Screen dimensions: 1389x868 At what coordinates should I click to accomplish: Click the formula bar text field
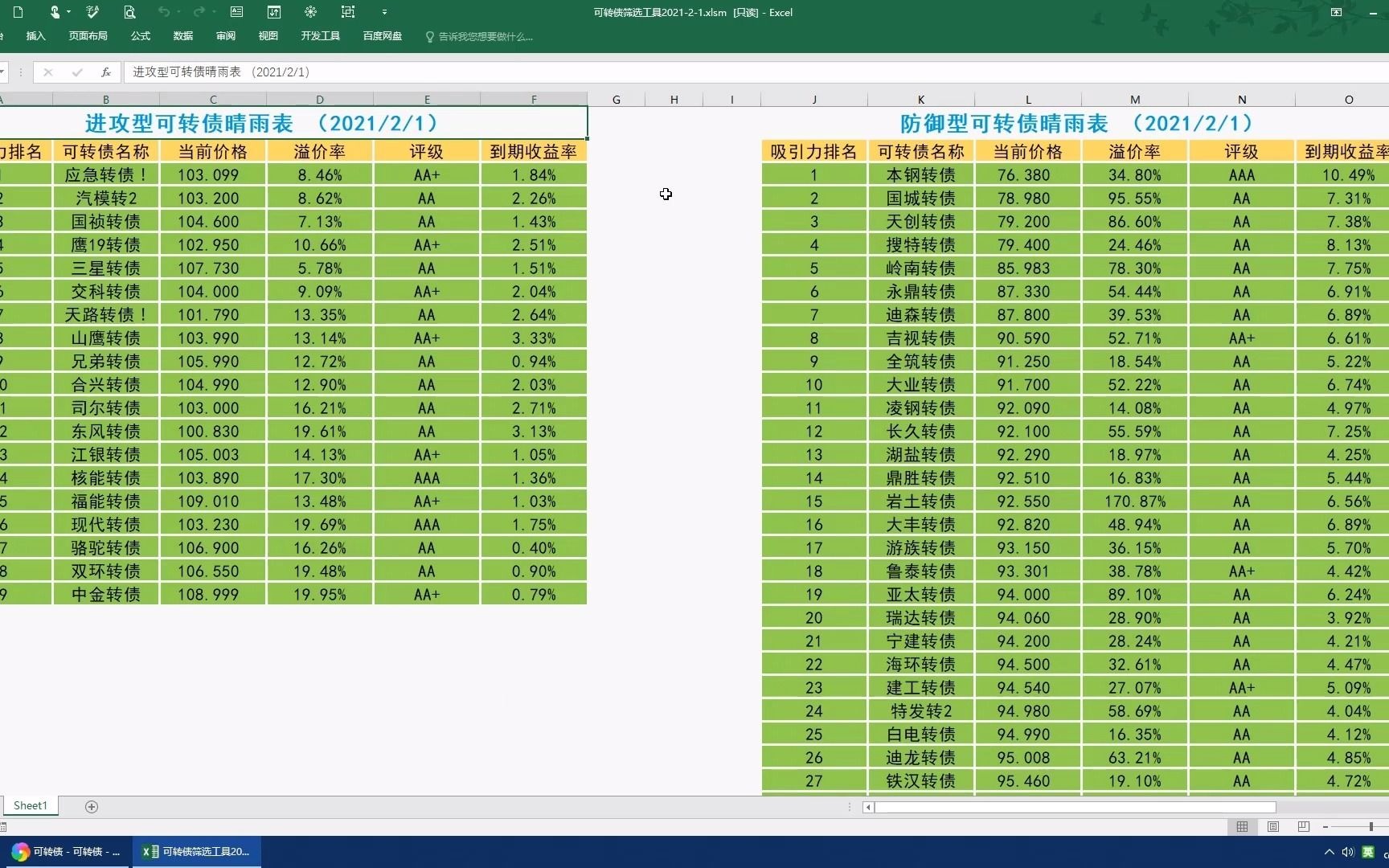(x=756, y=72)
